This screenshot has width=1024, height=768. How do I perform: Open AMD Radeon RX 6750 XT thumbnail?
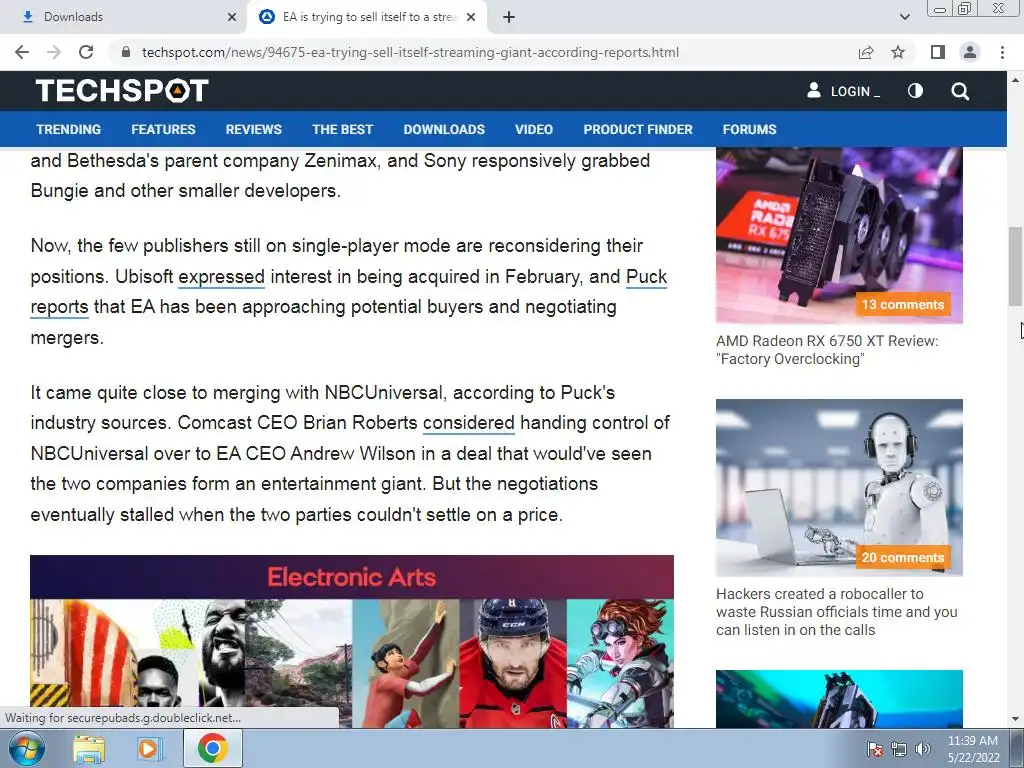point(839,235)
